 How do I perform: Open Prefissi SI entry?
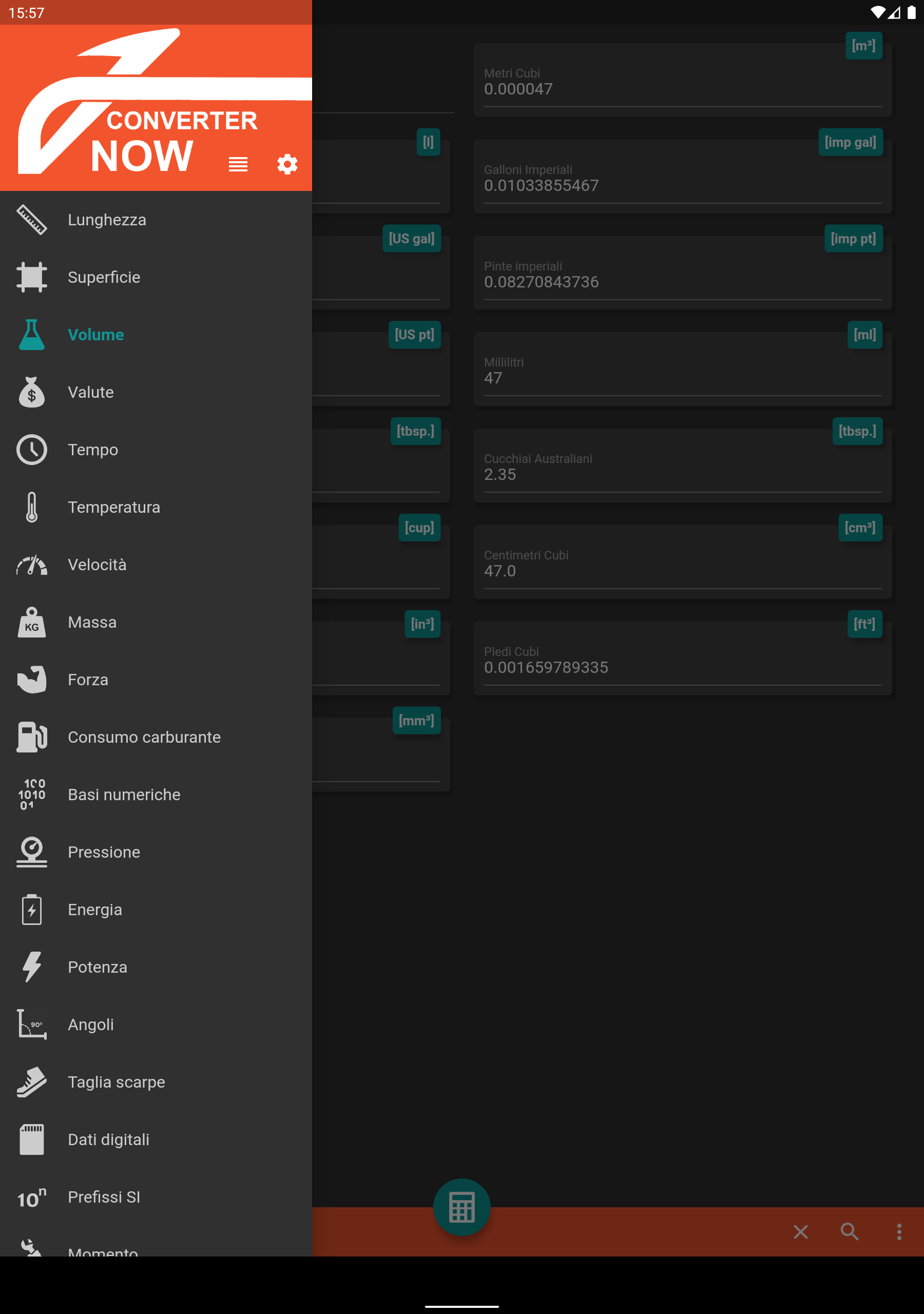click(104, 1196)
